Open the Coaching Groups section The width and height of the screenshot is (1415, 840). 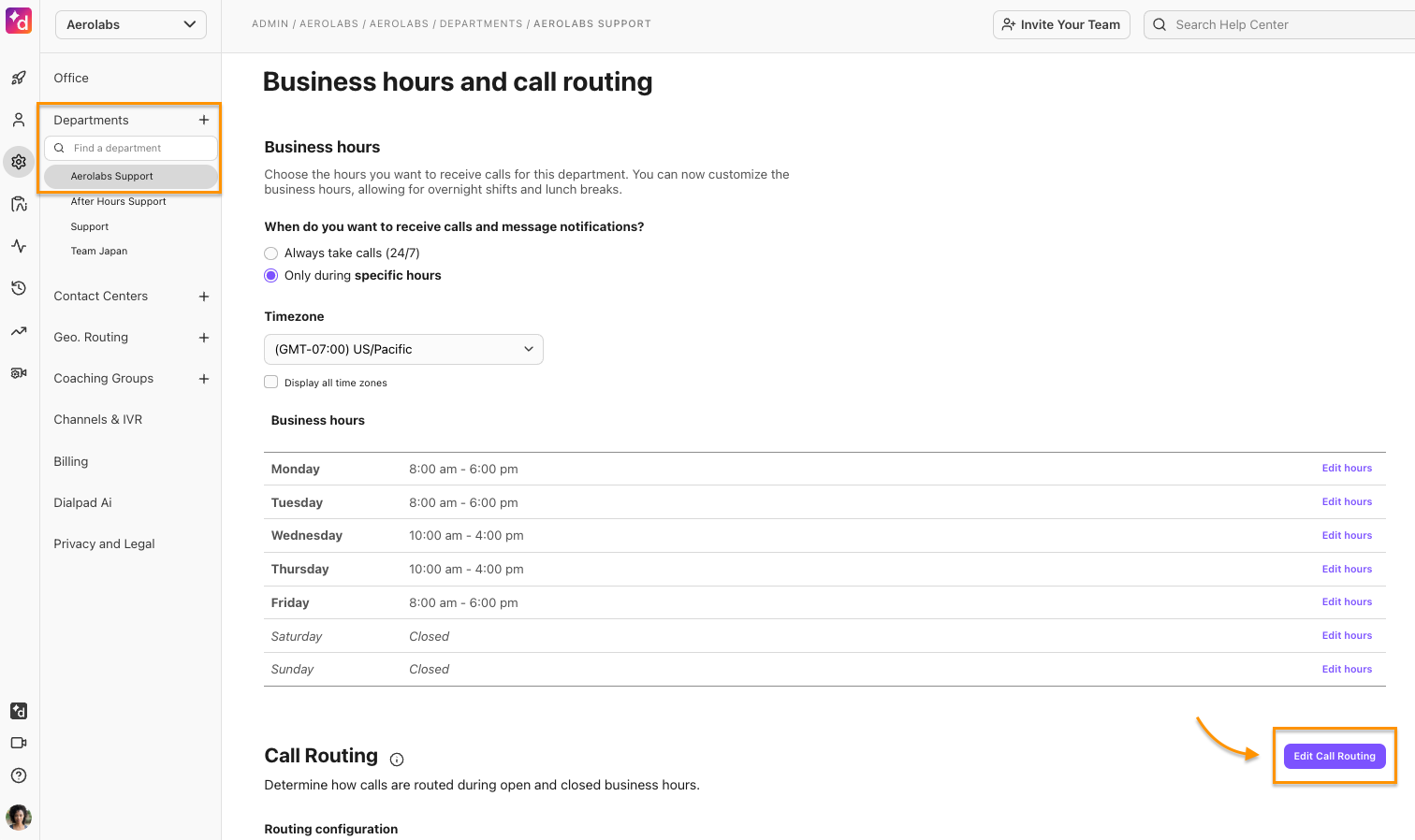(x=104, y=378)
